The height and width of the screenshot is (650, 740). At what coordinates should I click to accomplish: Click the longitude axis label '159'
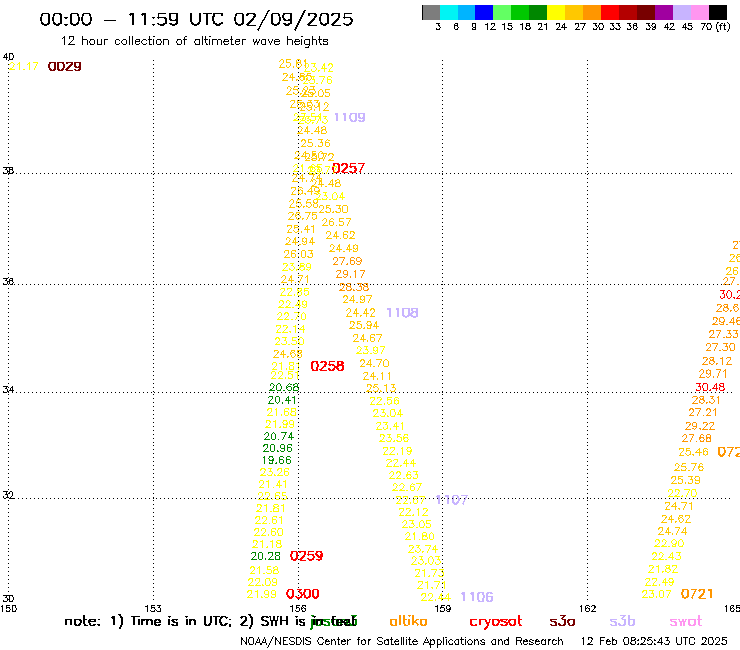click(443, 608)
